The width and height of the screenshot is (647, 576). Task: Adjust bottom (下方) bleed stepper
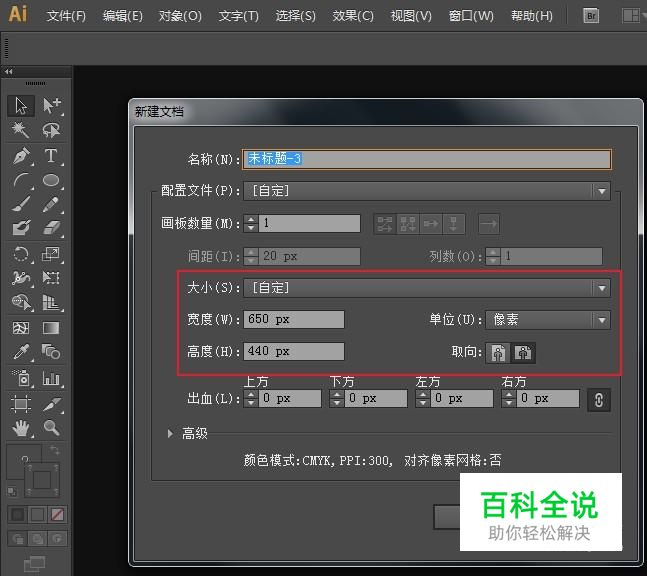pos(336,398)
